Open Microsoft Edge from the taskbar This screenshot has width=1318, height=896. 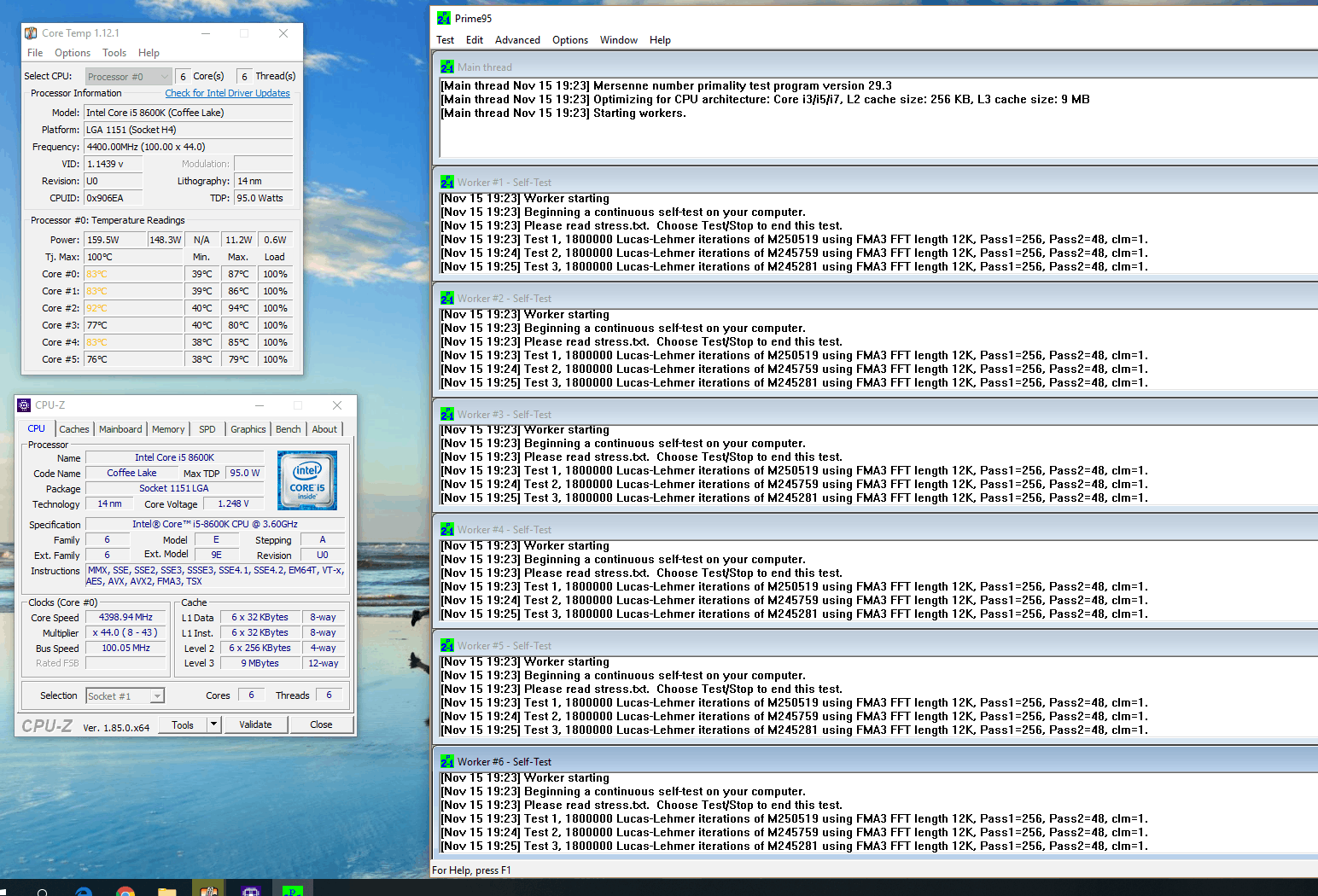click(x=84, y=891)
